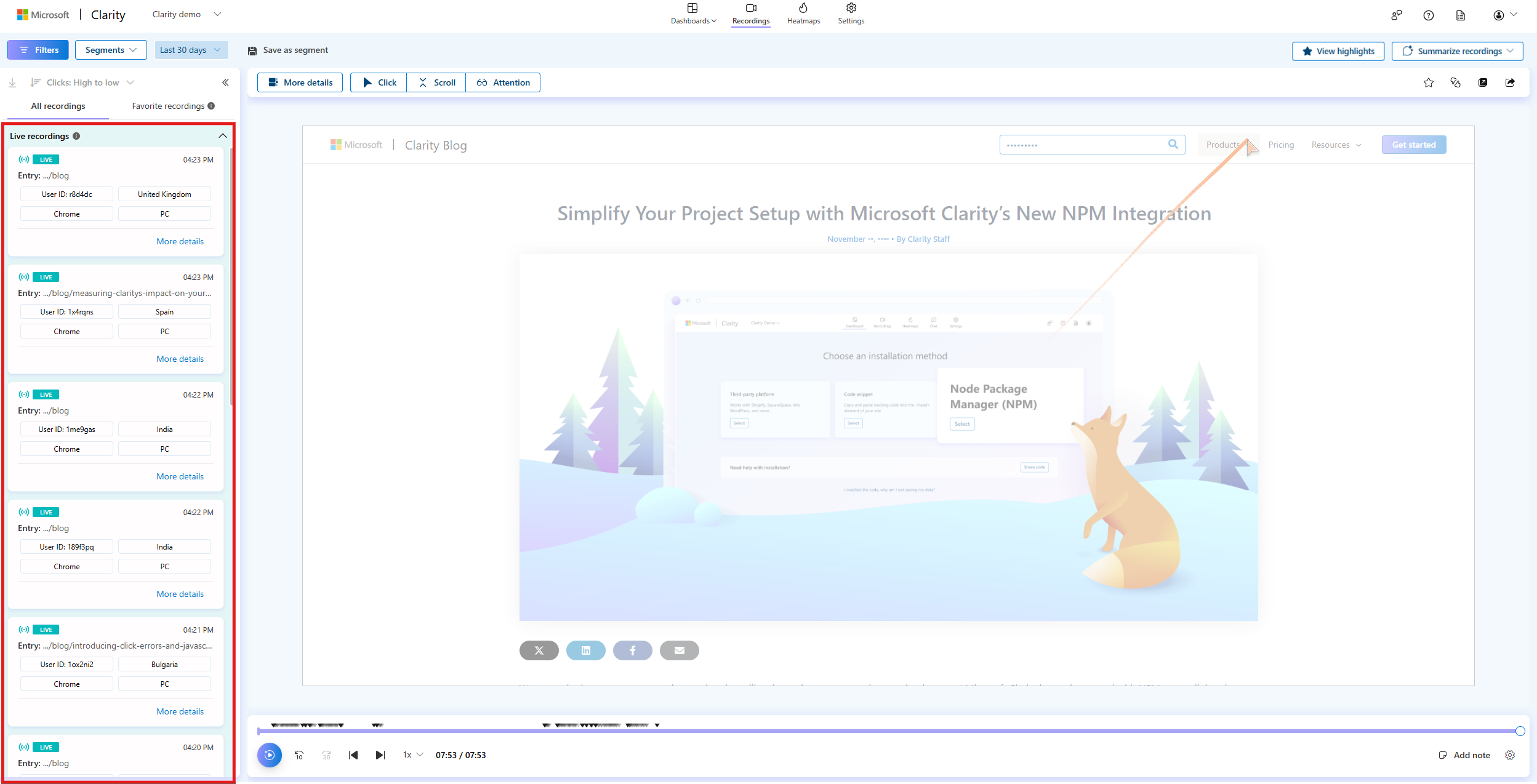Open recording in new window icon
Viewport: 1537px width, 784px height.
point(1483,82)
